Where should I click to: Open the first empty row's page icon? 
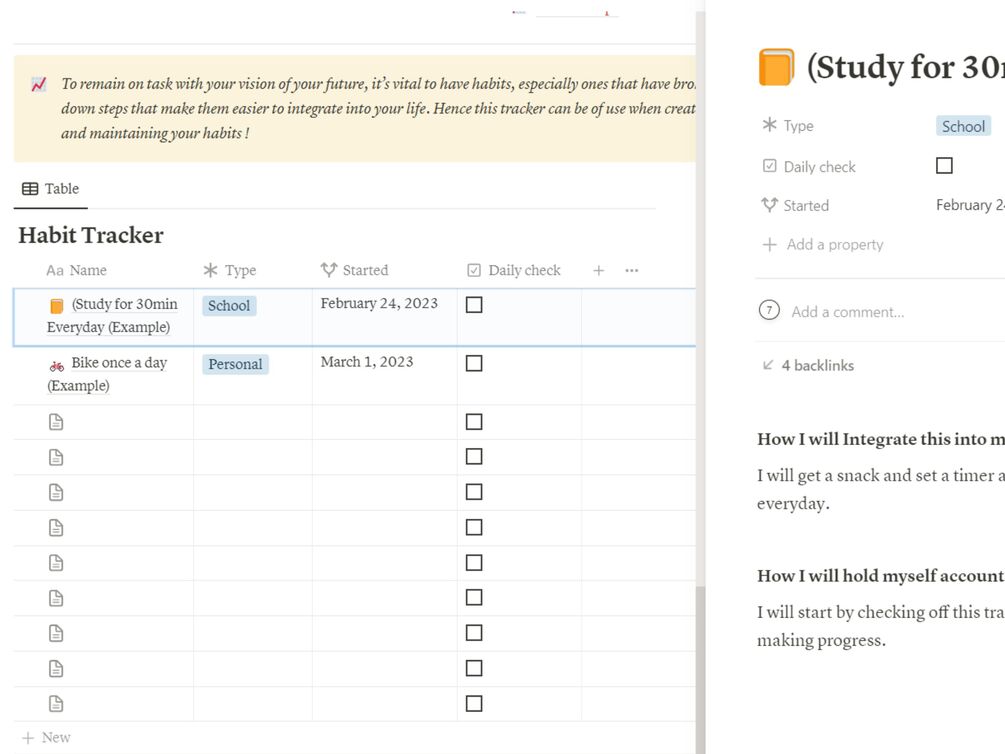coord(56,422)
